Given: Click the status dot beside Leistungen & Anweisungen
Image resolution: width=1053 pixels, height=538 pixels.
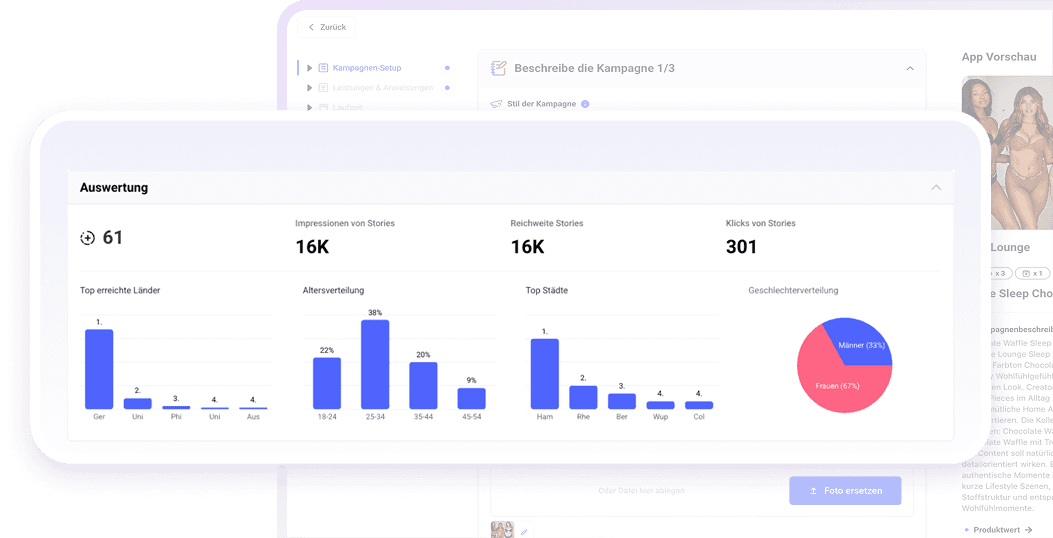Looking at the screenshot, I should [447, 87].
